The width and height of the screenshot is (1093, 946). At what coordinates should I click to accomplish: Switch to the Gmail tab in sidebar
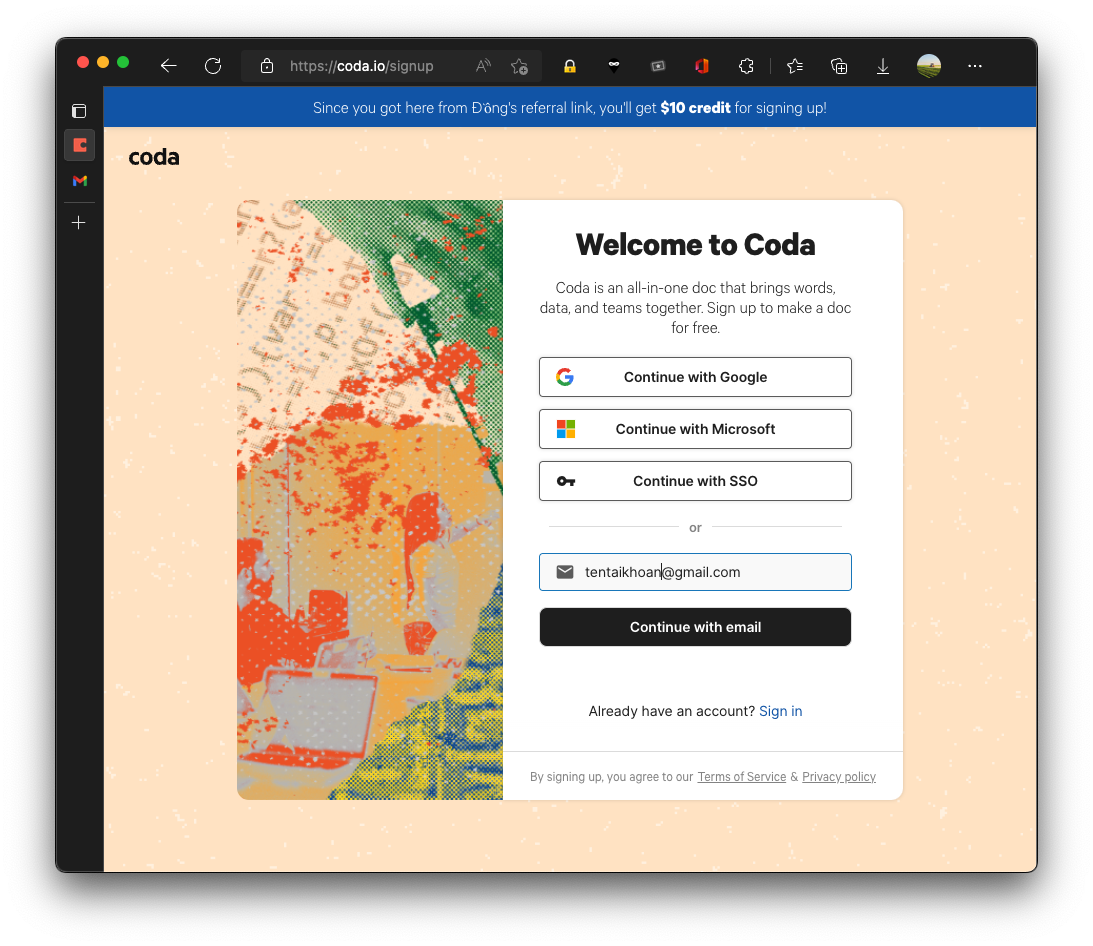click(79, 181)
